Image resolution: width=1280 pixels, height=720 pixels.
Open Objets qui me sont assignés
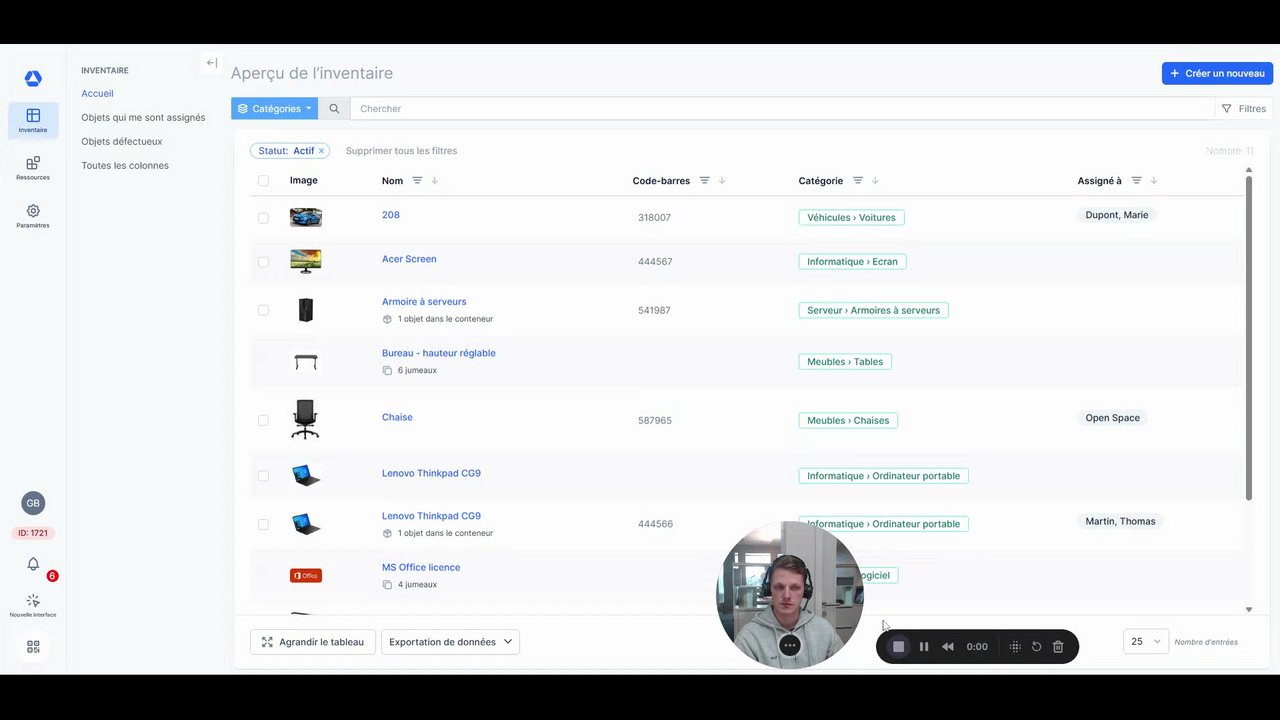click(143, 118)
